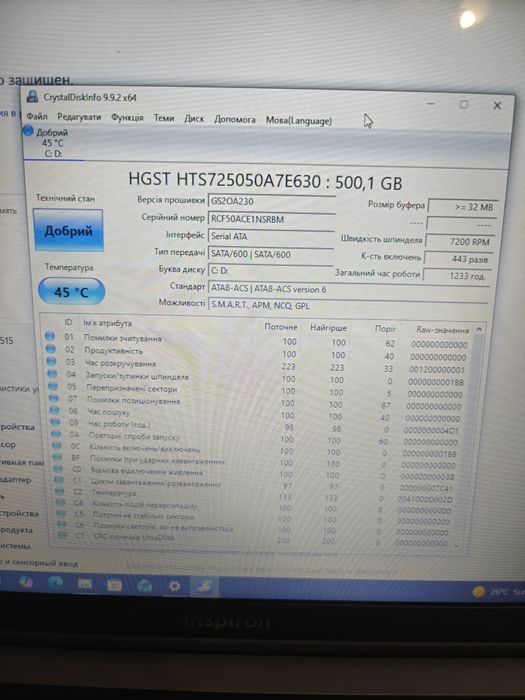Image resolution: width=525 pixels, height=700 pixels.
Task: Click the status icon for attribute 09
Action: pos(55,422)
